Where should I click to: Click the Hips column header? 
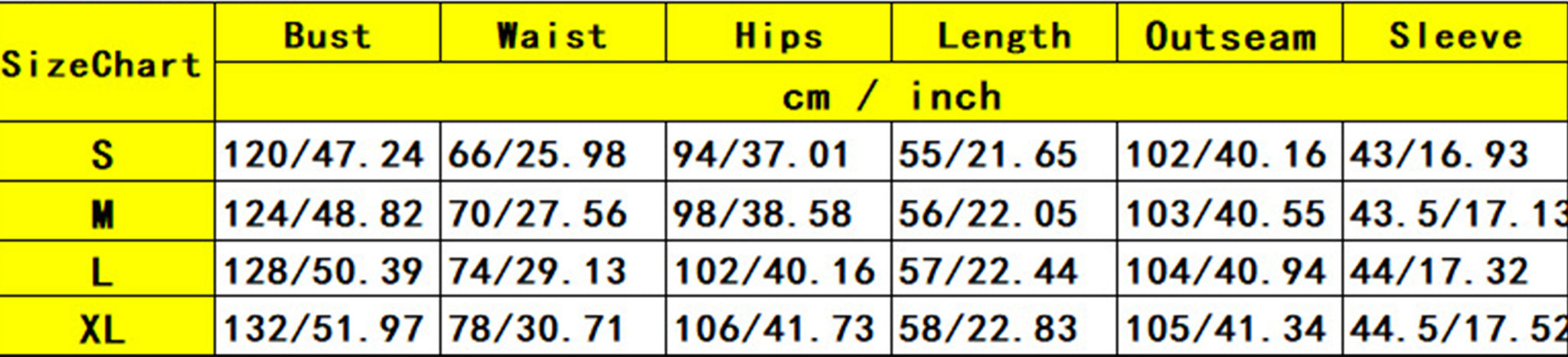(x=779, y=35)
